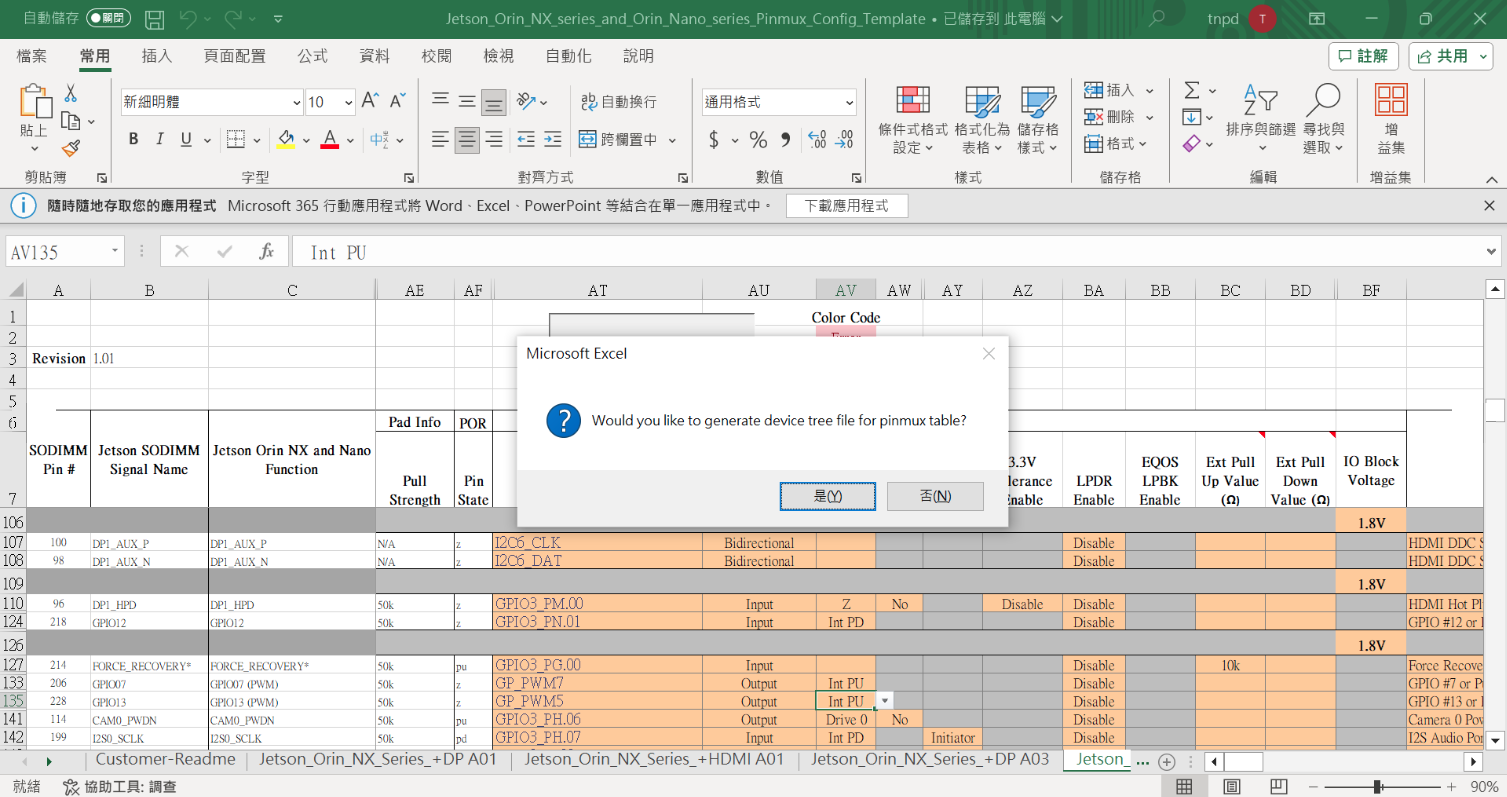This screenshot has height=797, width=1507.
Task: Click No (否) in the Excel dialog
Action: pos(935,496)
